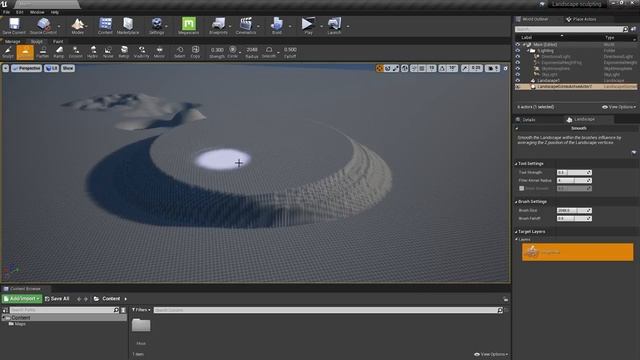The width and height of the screenshot is (640, 360).
Task: Collapse the Brush Settings section
Action: [x=516, y=202]
